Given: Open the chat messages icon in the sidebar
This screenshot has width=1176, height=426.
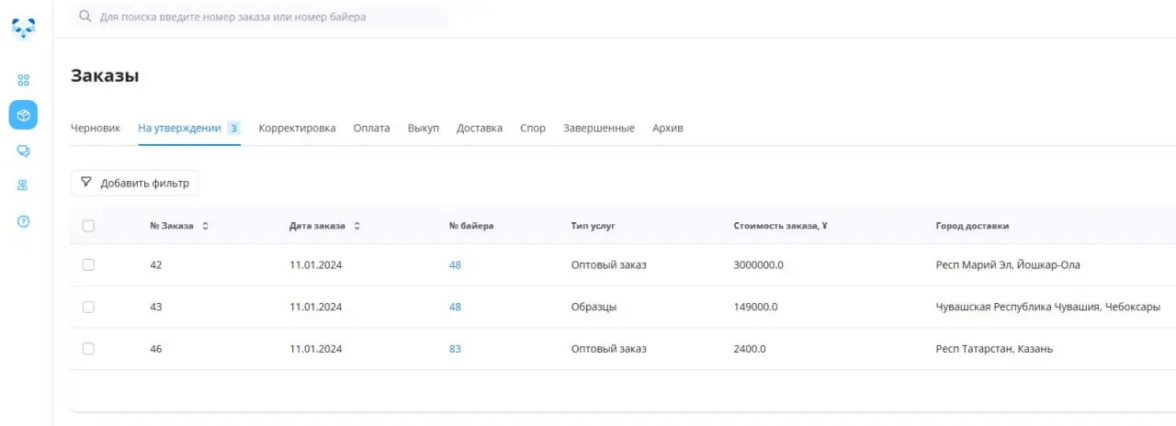Looking at the screenshot, I should click(24, 151).
